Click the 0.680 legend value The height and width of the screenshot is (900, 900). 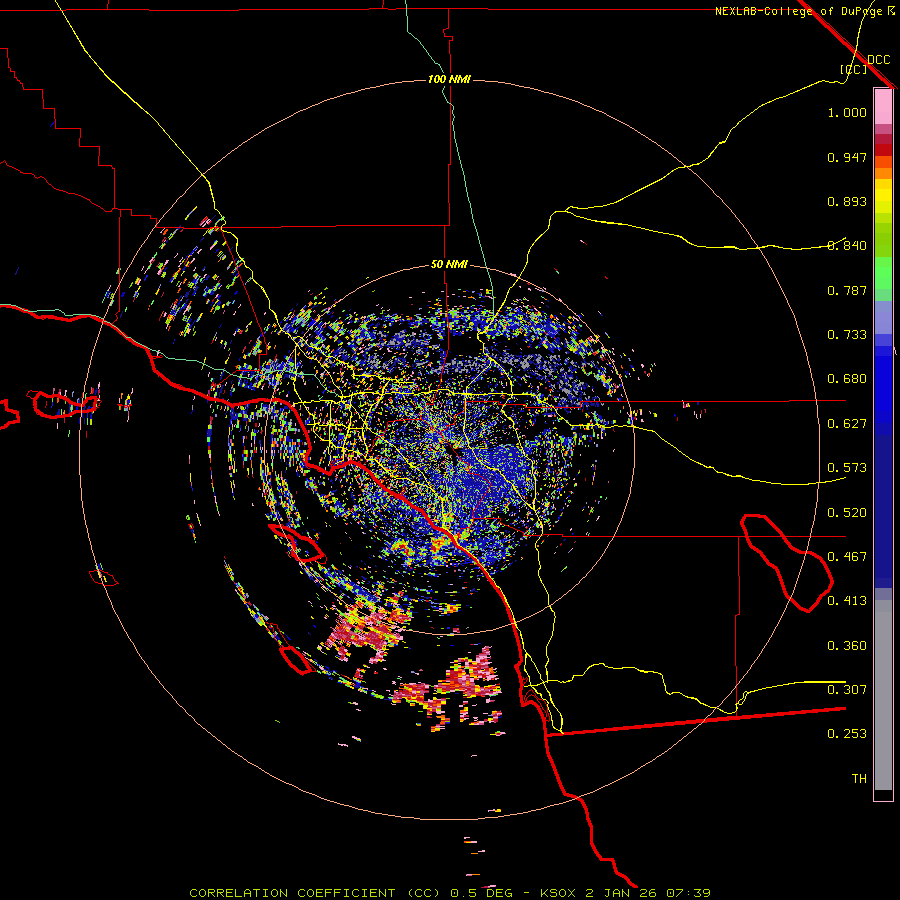pos(847,379)
